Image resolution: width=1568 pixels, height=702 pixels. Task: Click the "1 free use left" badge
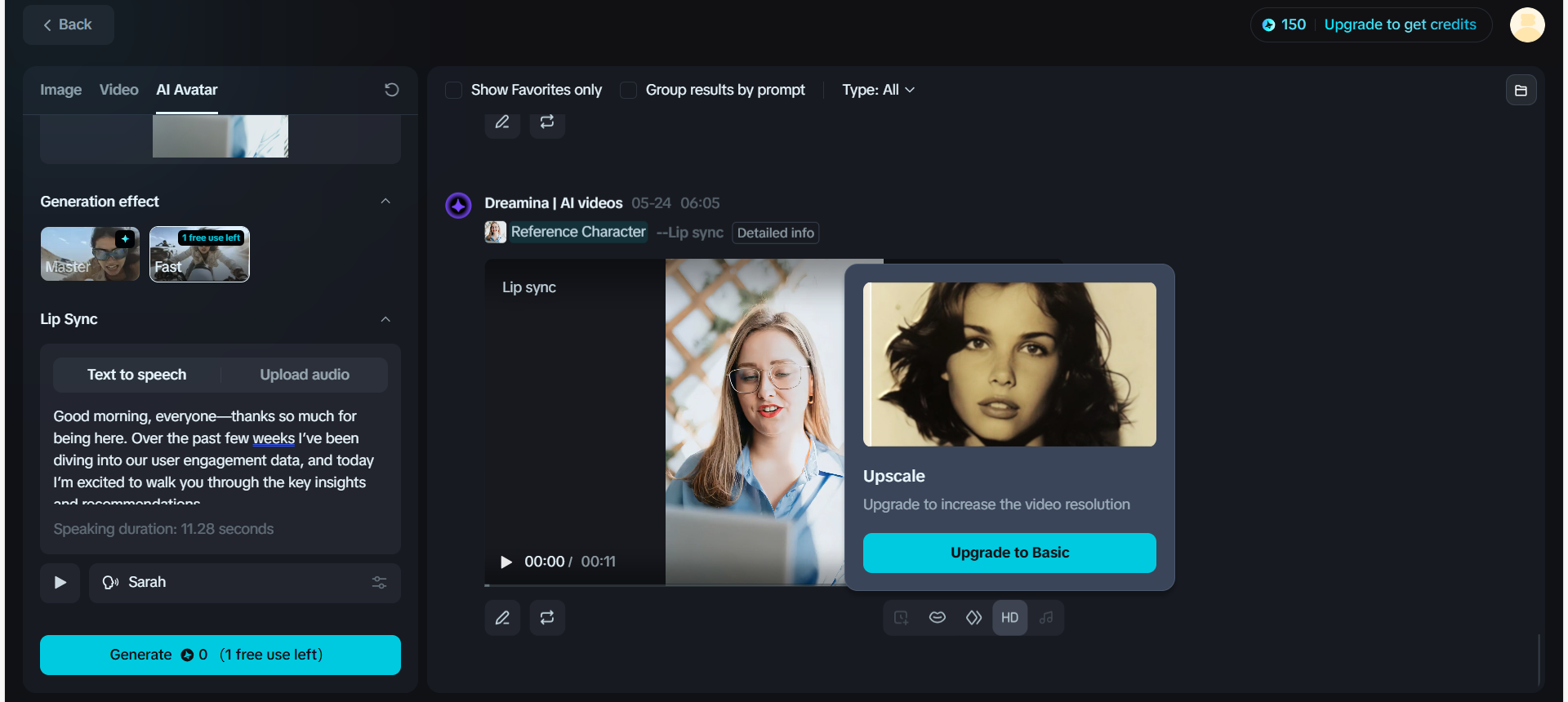pyautogui.click(x=212, y=238)
